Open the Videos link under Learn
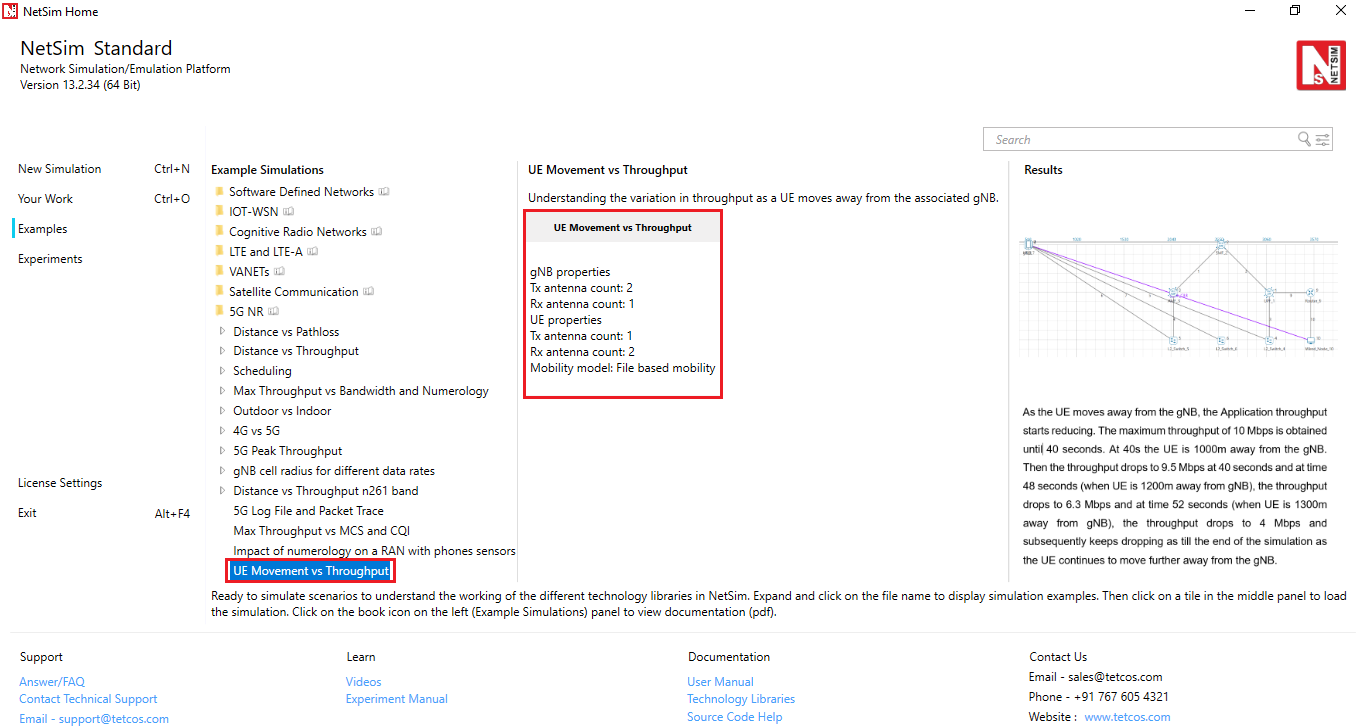 click(x=364, y=682)
